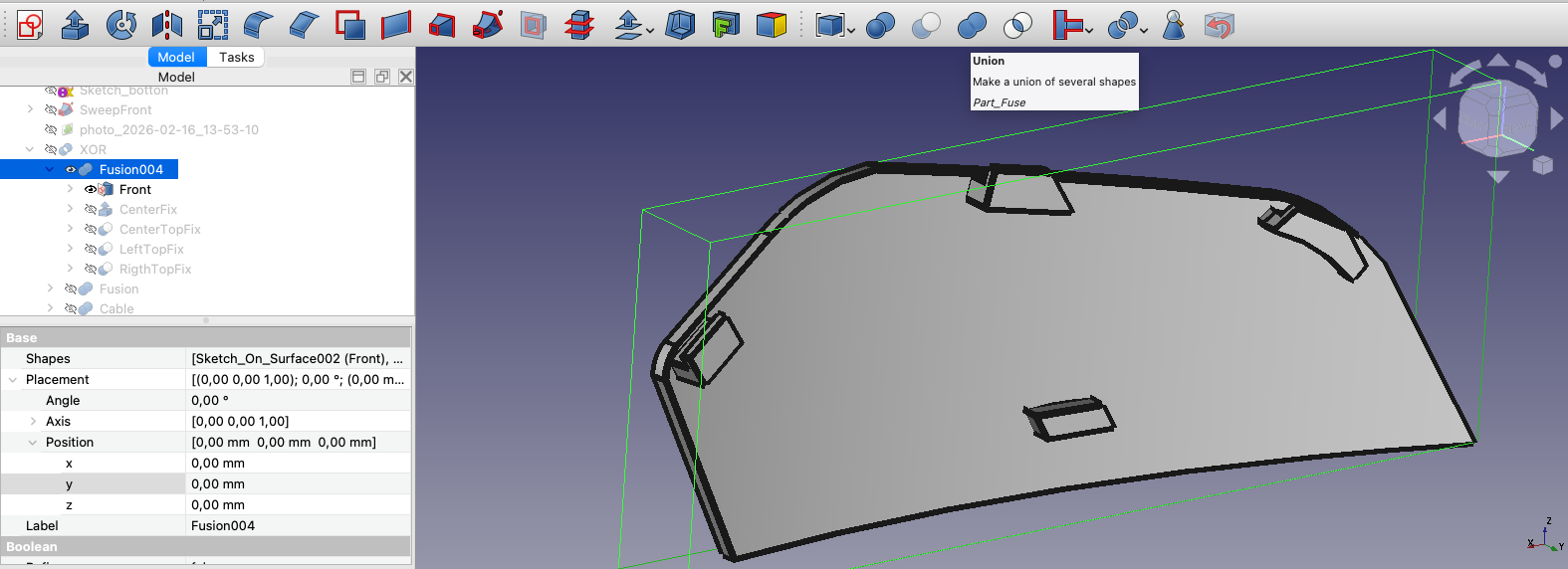The image size is (1568, 569).
Task: Select the Revolve tool
Action: pyautogui.click(x=121, y=25)
